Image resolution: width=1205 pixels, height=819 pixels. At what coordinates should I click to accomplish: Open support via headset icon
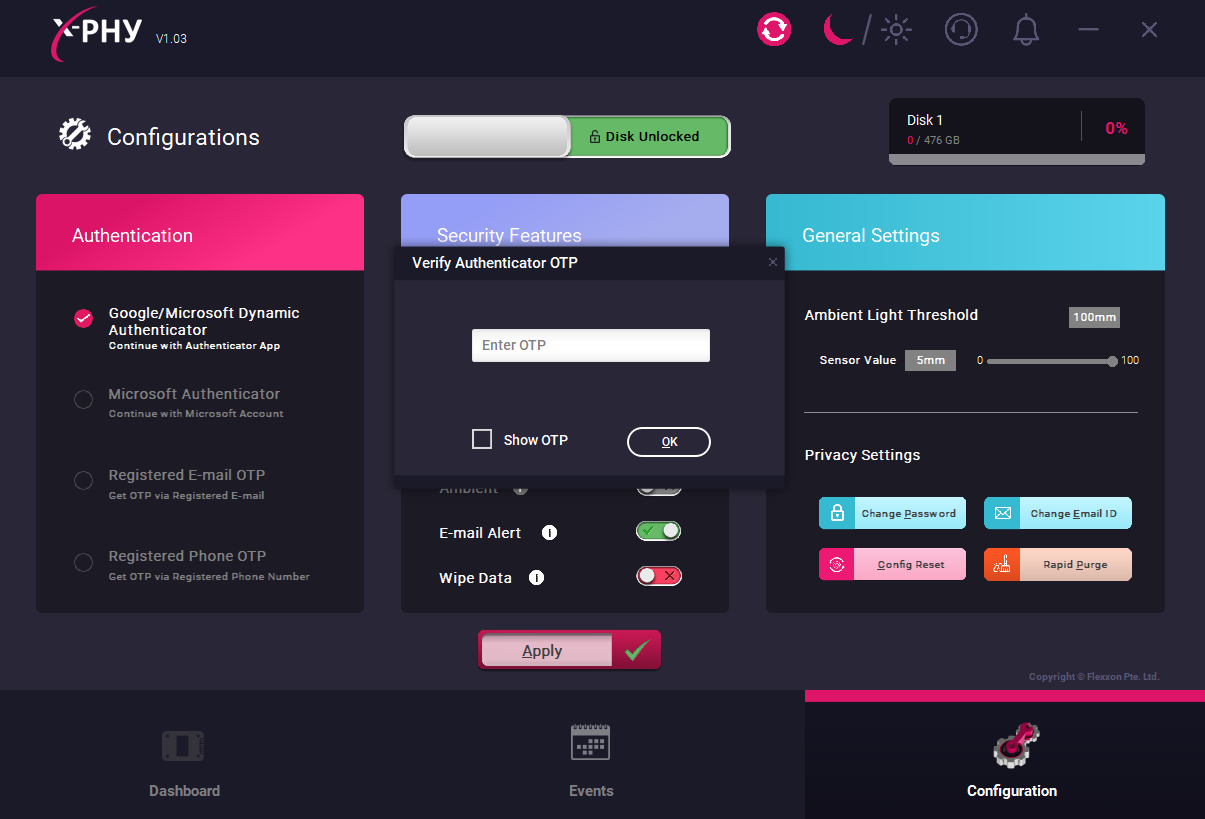pos(961,29)
